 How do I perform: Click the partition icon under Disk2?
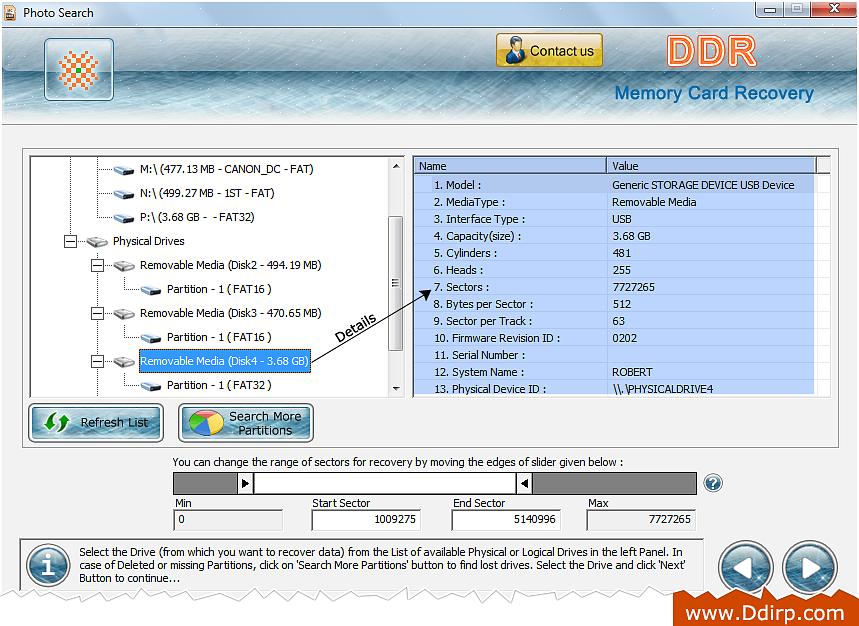(151, 290)
